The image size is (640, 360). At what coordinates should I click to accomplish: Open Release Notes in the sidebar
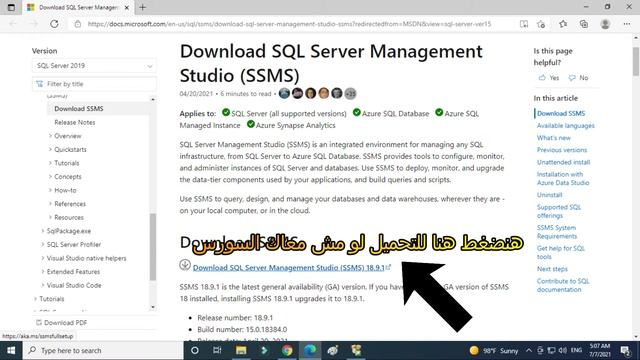coord(75,122)
